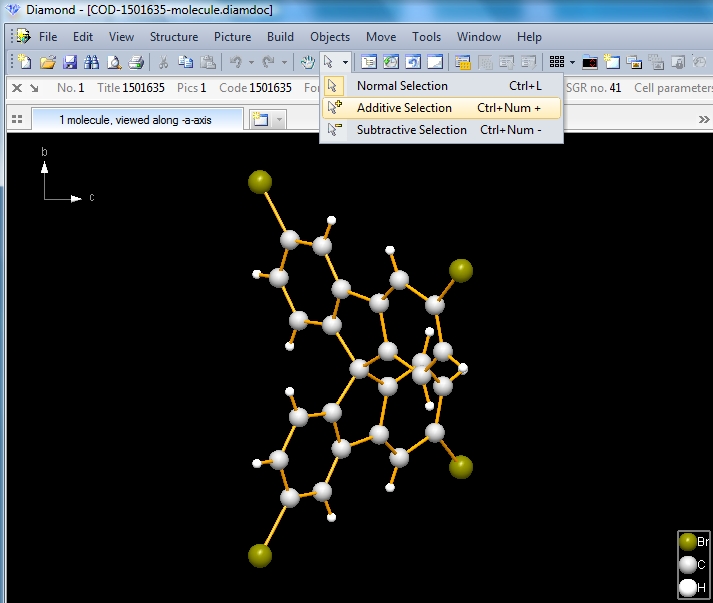Choose Normal Selection mode
The width and height of the screenshot is (713, 603).
click(x=402, y=86)
